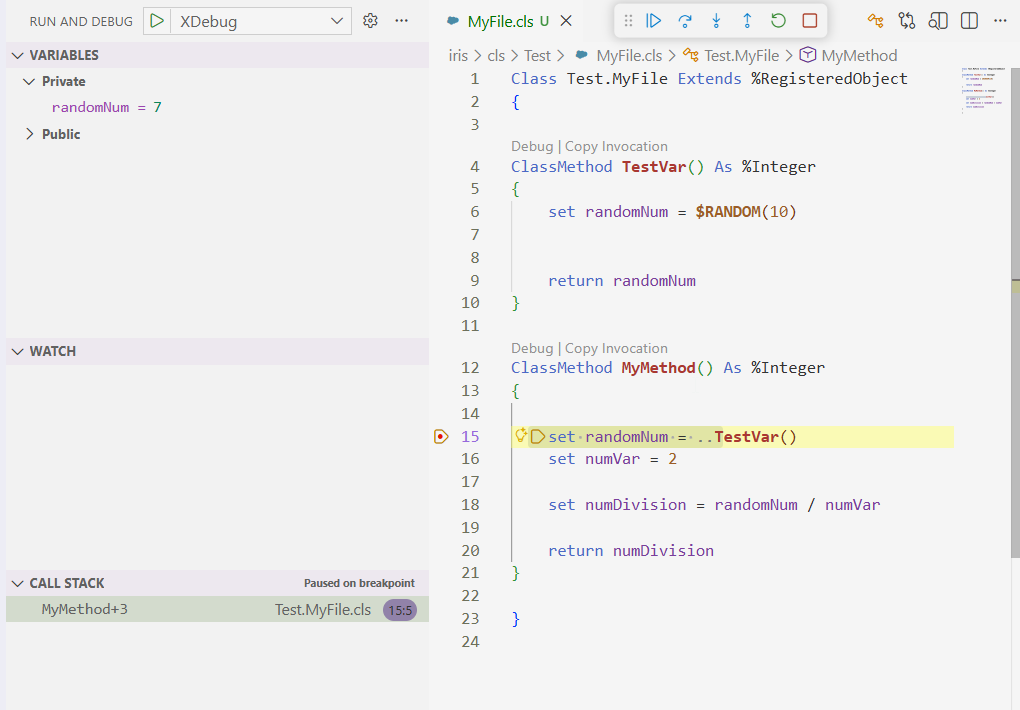1020x710 pixels.
Task: Restart the debugging session
Action: [x=778, y=20]
